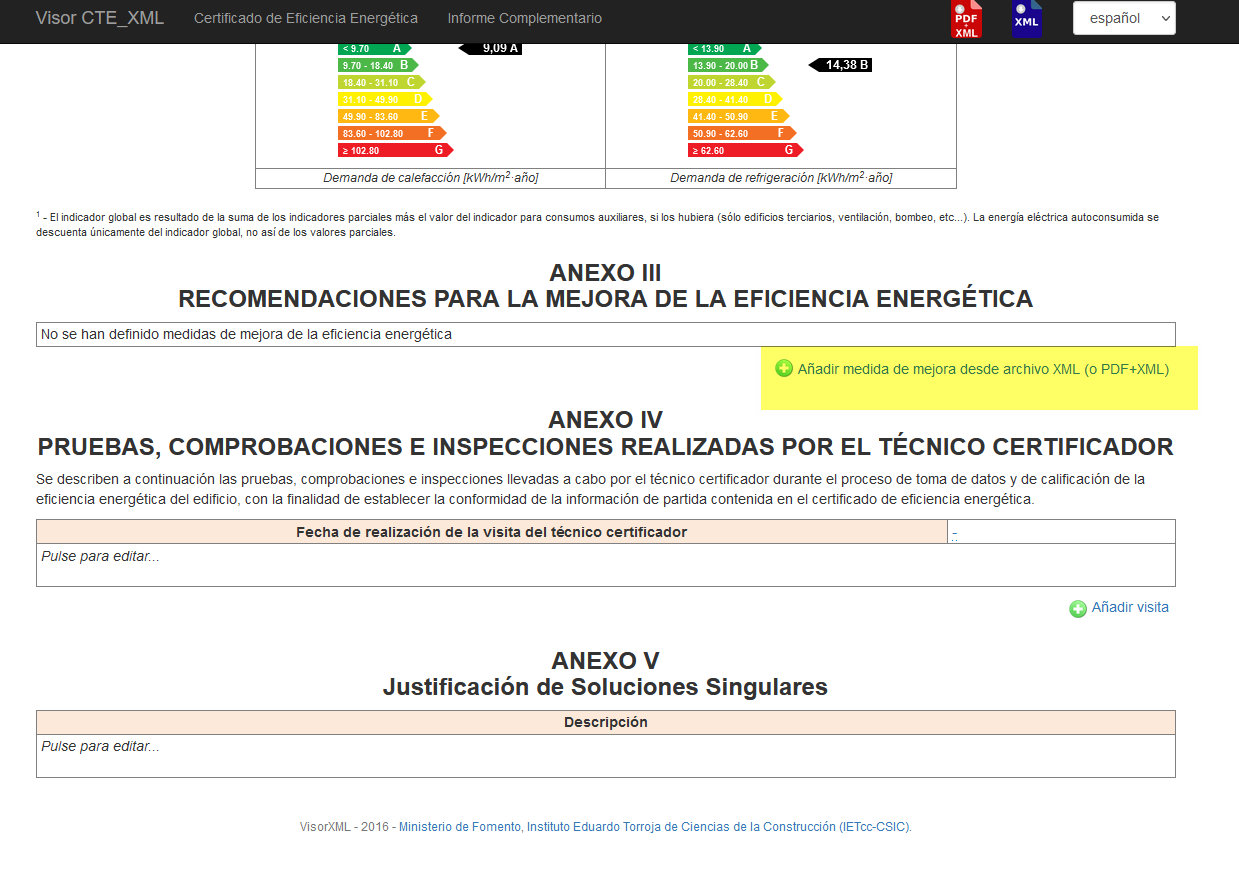This screenshot has width=1239, height=870.
Task: Open the Certificado de Eficiencia Energética tab
Action: (306, 18)
